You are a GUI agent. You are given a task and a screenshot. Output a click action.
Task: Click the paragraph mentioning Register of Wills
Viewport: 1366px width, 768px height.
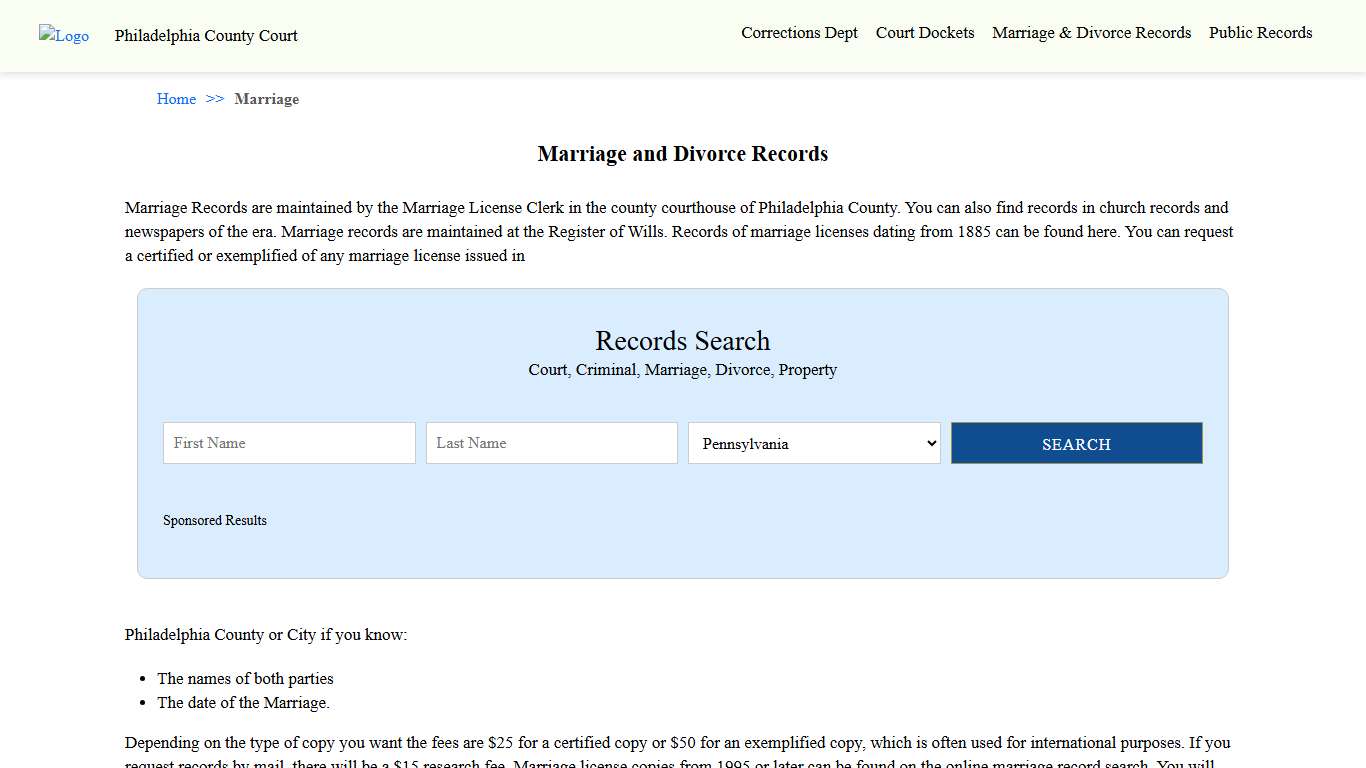tap(679, 231)
